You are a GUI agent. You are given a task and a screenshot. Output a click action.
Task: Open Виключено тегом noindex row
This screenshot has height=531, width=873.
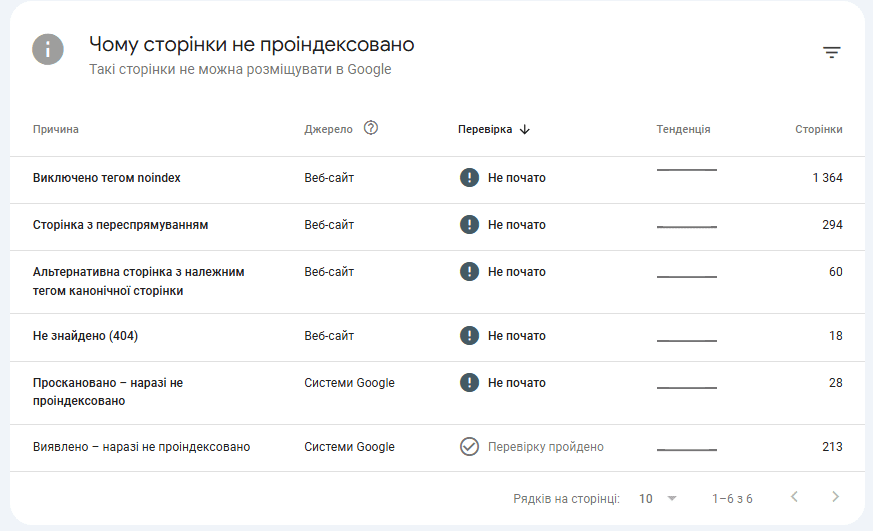point(107,178)
